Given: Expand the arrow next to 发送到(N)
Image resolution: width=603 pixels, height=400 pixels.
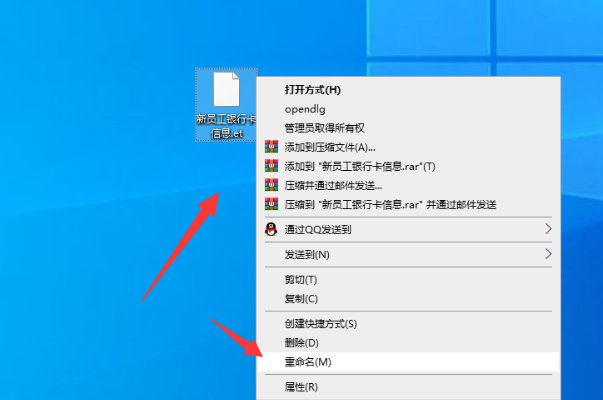Looking at the screenshot, I should (x=548, y=253).
